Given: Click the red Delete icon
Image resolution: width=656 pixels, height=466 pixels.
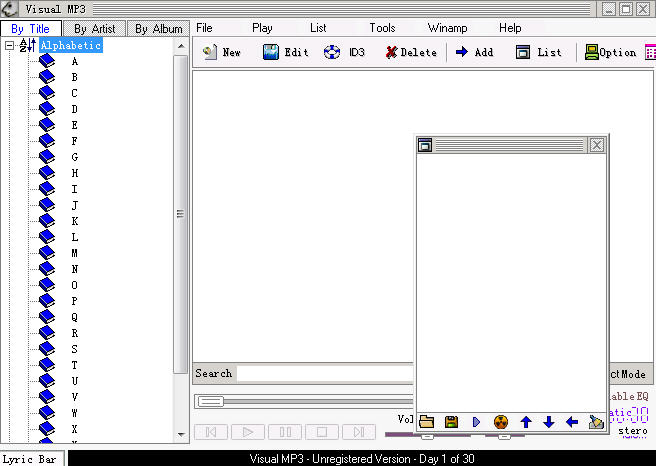Looking at the screenshot, I should [x=391, y=52].
